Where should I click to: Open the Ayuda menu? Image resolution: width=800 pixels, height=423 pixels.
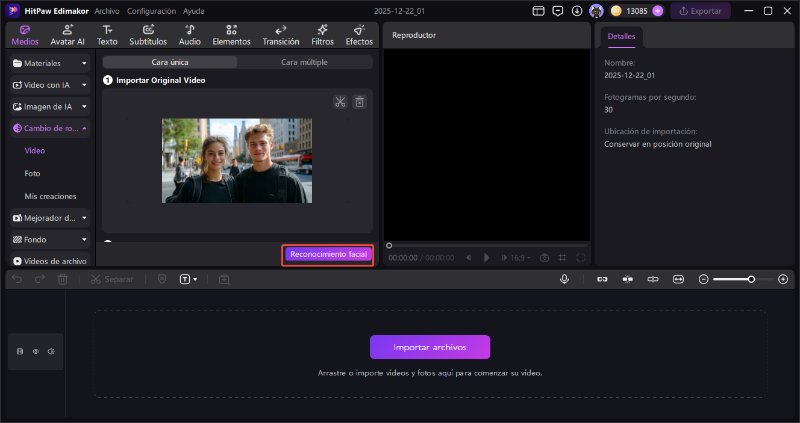point(194,11)
